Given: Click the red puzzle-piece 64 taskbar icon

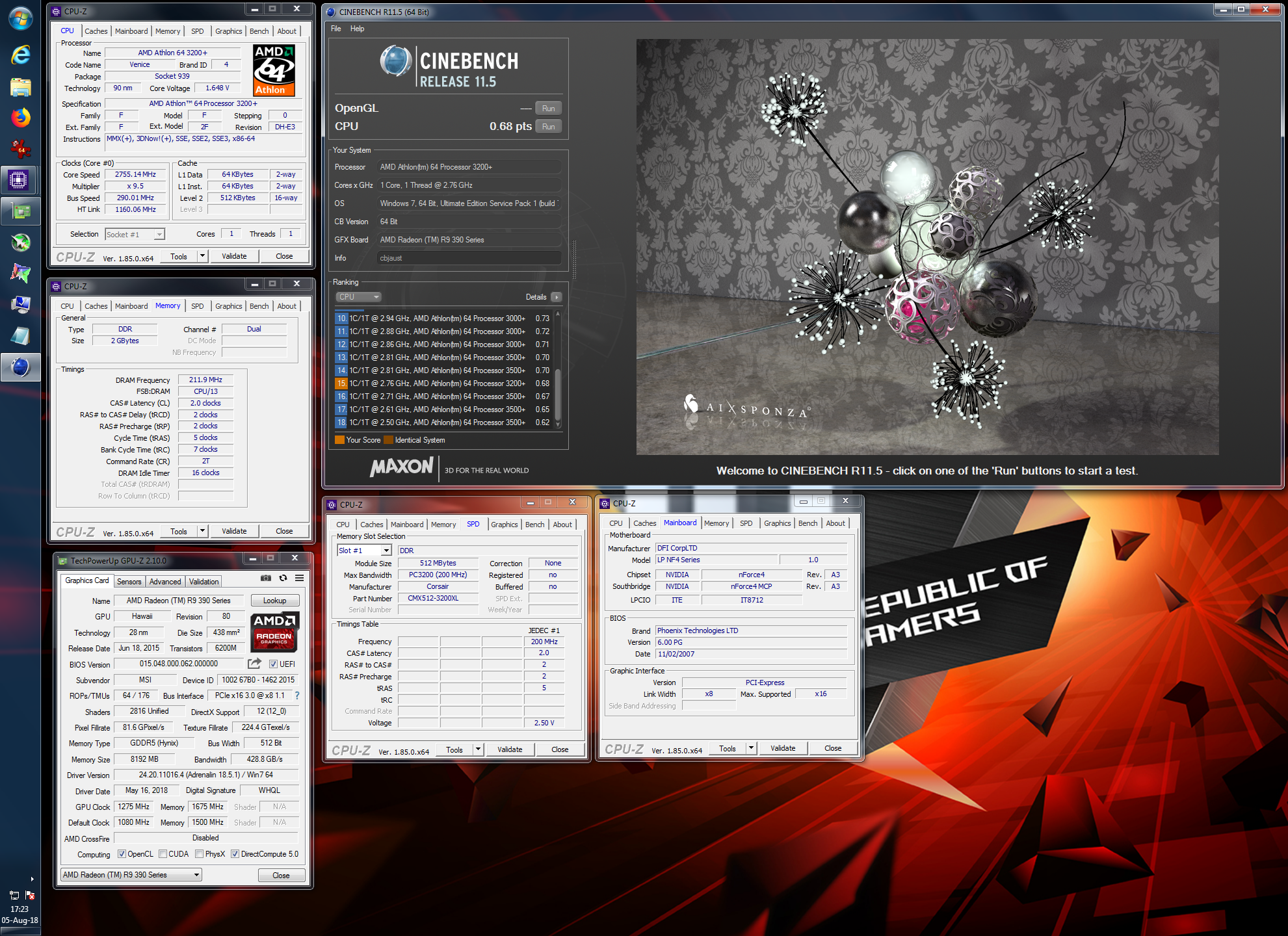Looking at the screenshot, I should click(20, 149).
